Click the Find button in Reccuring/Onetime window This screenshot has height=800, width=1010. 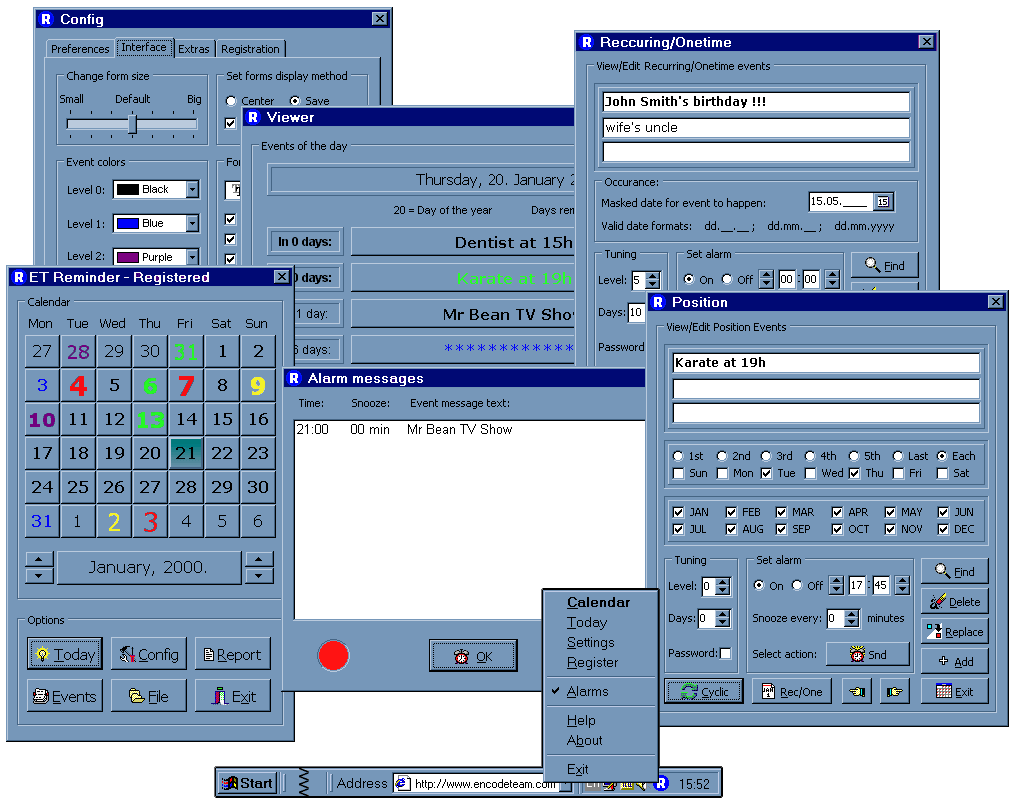[x=884, y=265]
